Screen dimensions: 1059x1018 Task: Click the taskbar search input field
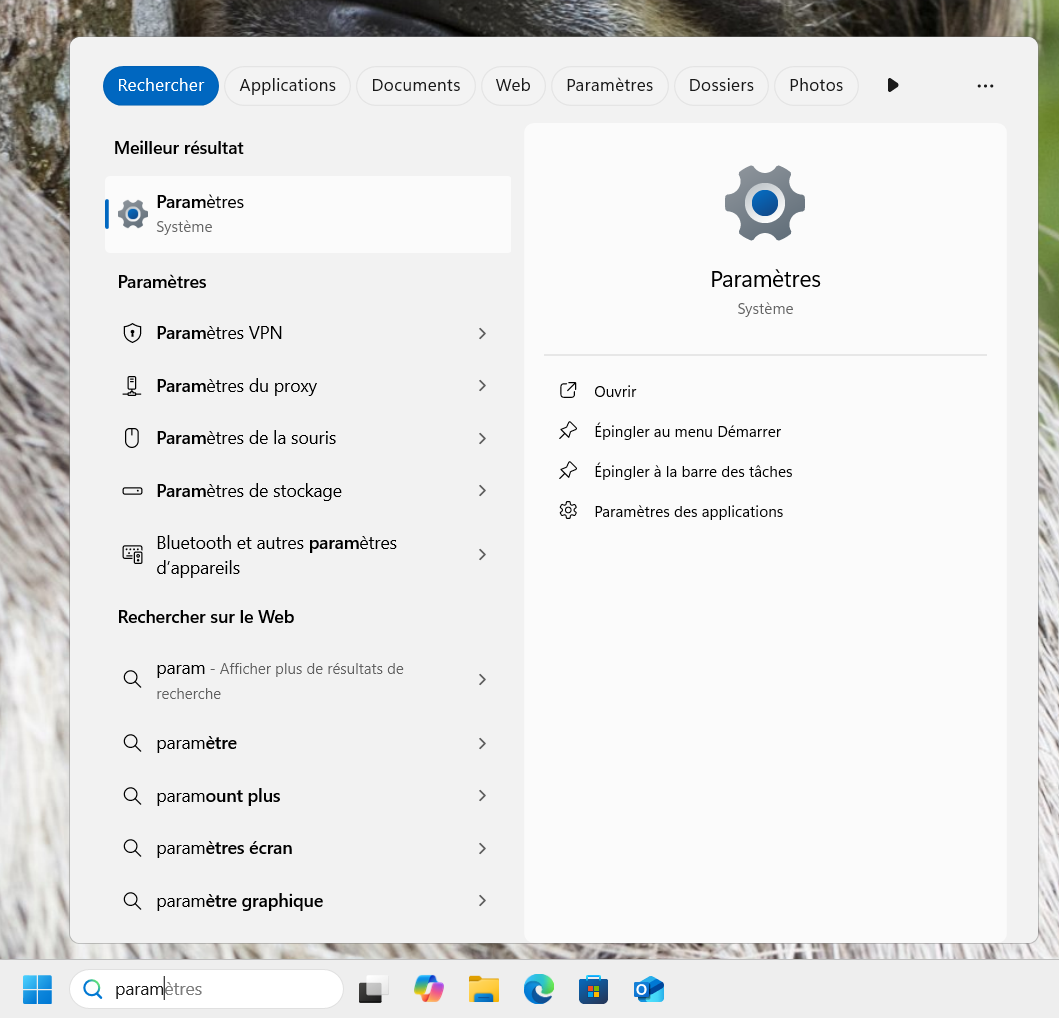pos(220,989)
